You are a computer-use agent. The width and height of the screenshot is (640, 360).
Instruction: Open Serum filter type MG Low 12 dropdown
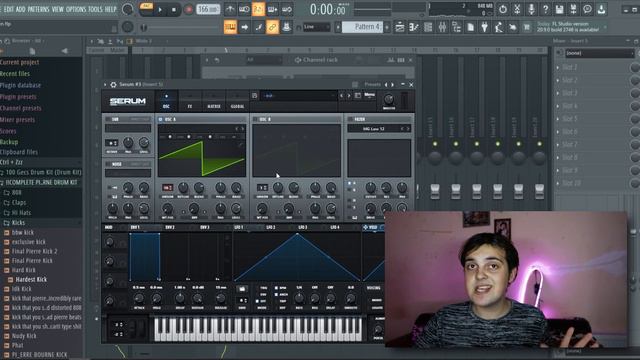pyautogui.click(x=374, y=129)
